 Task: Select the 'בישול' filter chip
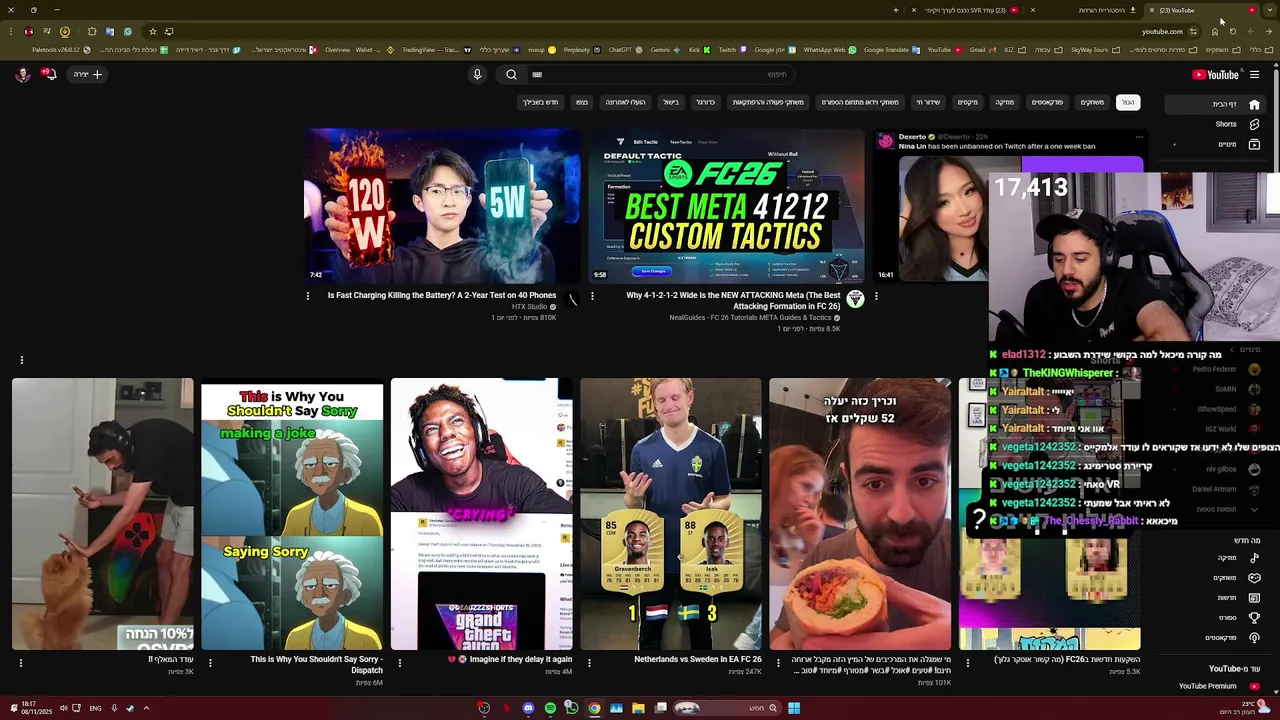pyautogui.click(x=671, y=102)
